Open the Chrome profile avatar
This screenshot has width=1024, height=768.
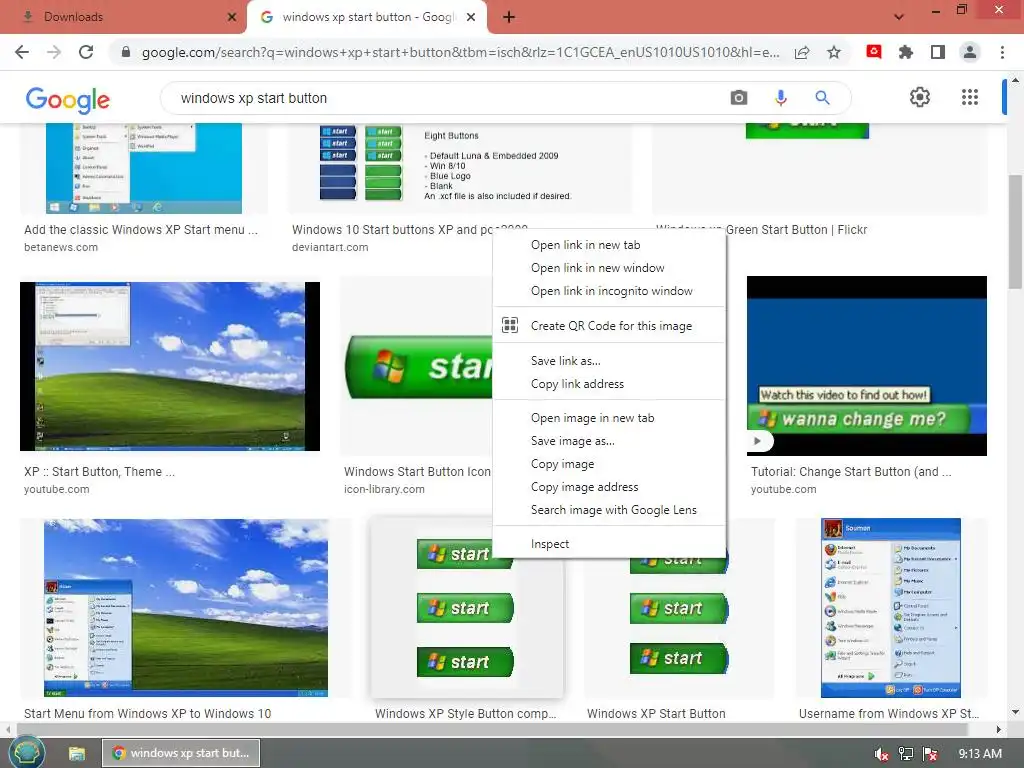(970, 52)
